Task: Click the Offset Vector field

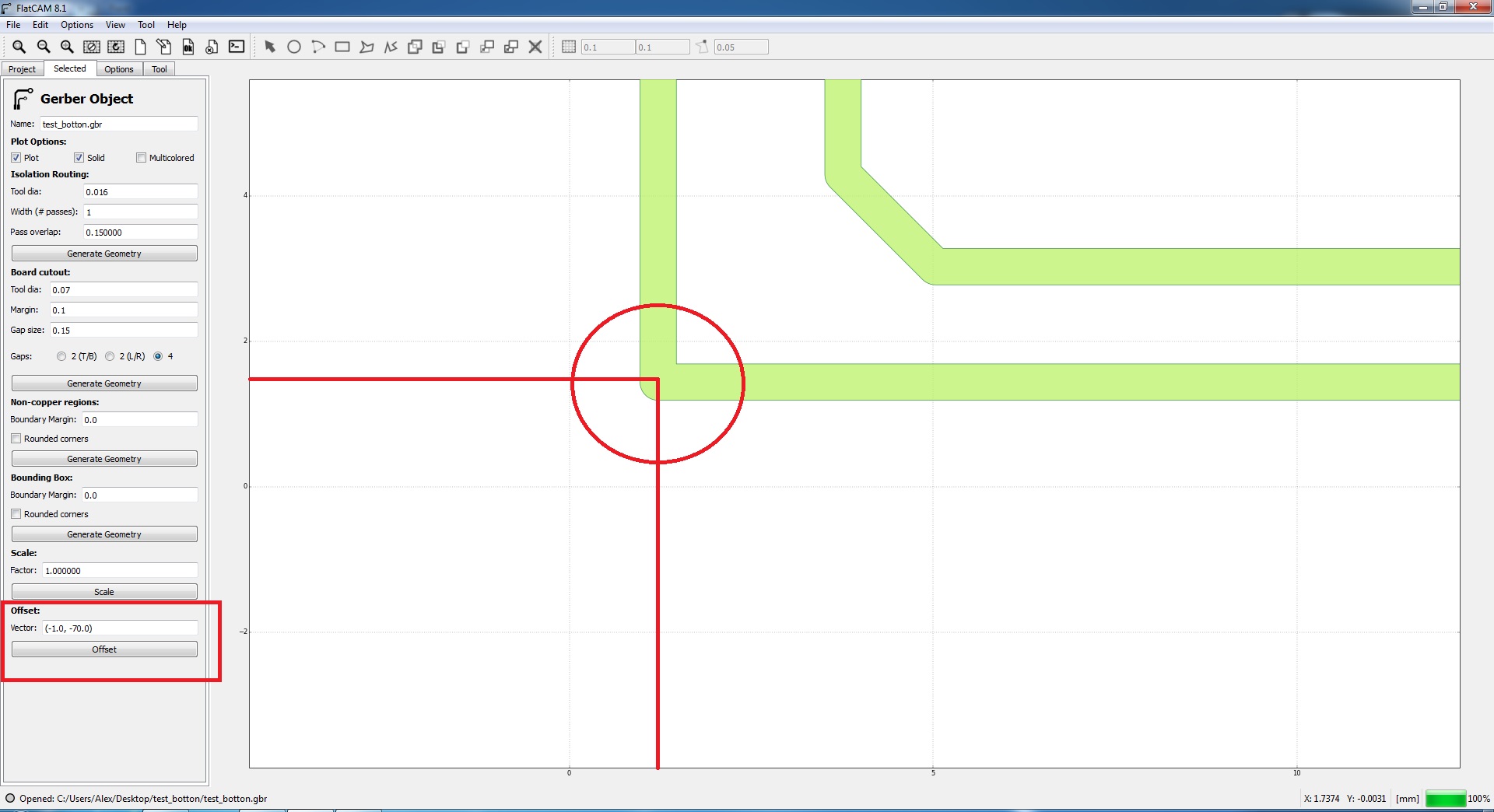Action: (121, 628)
